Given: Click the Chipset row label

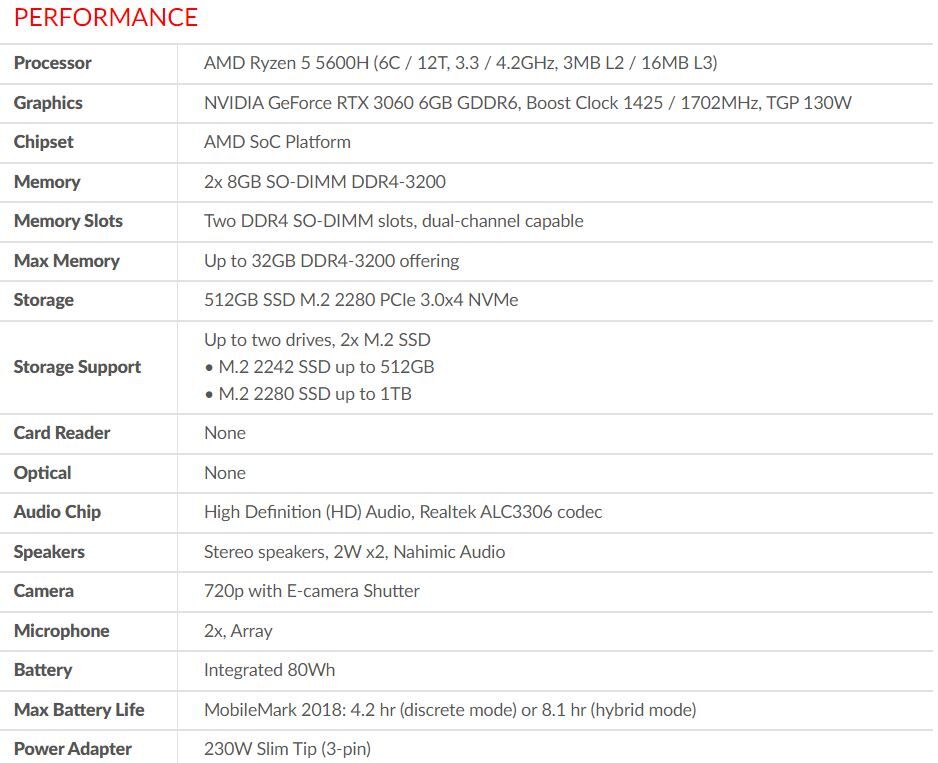Looking at the screenshot, I should pos(44,142).
